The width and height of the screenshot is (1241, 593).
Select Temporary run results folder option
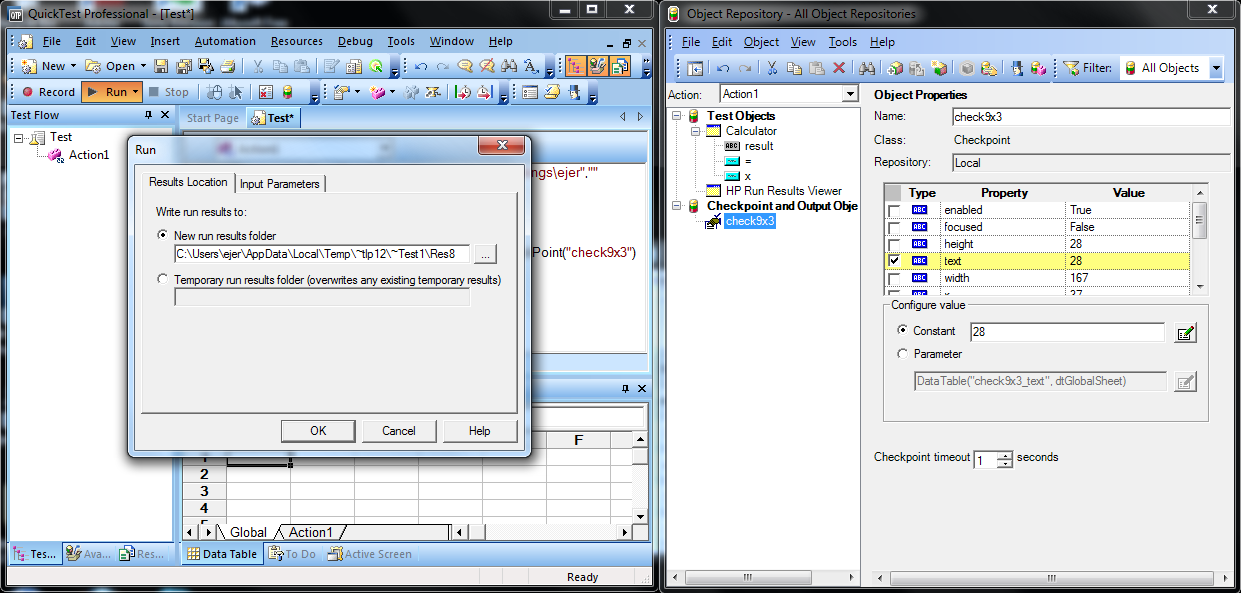[x=163, y=280]
